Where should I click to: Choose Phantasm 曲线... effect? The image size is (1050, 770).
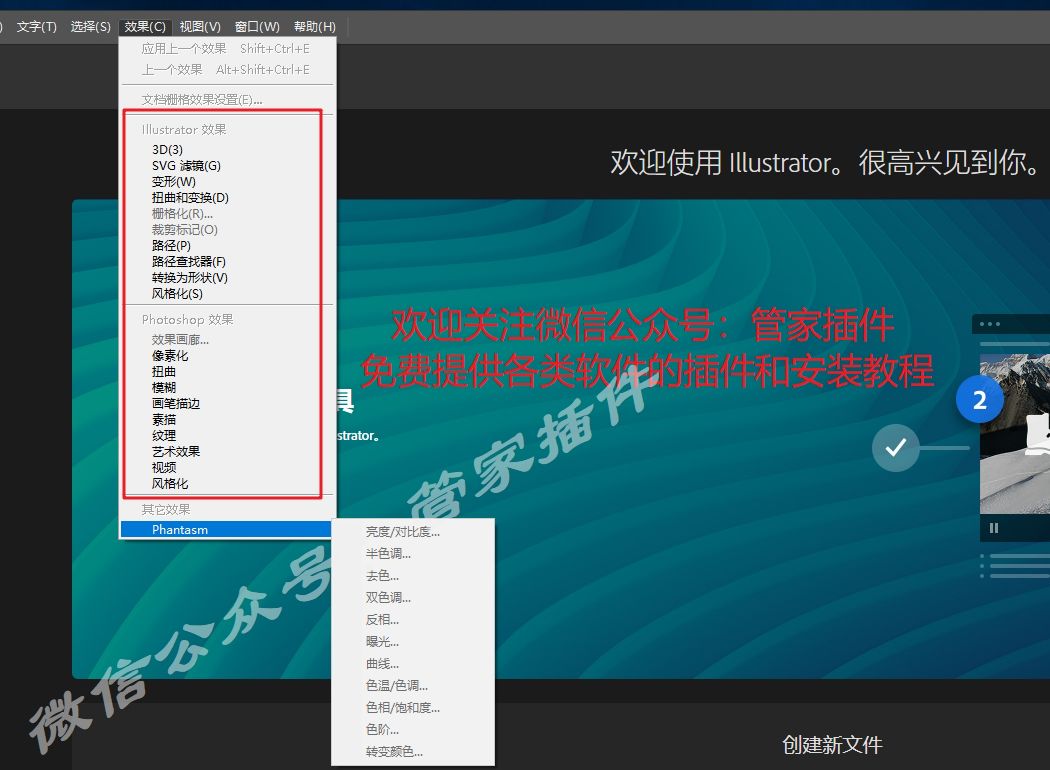coord(413,664)
